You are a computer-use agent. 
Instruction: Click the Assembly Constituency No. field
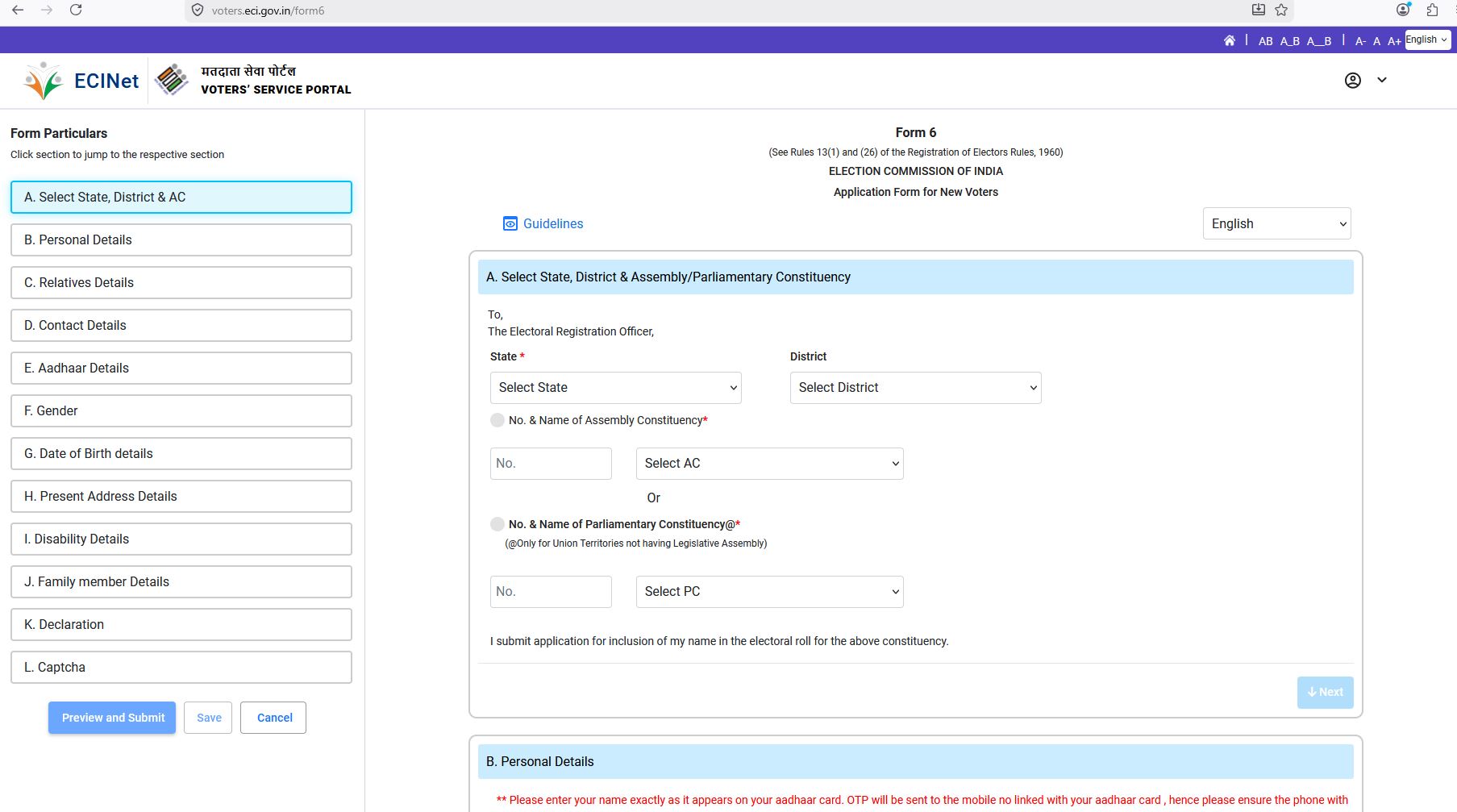coord(551,464)
